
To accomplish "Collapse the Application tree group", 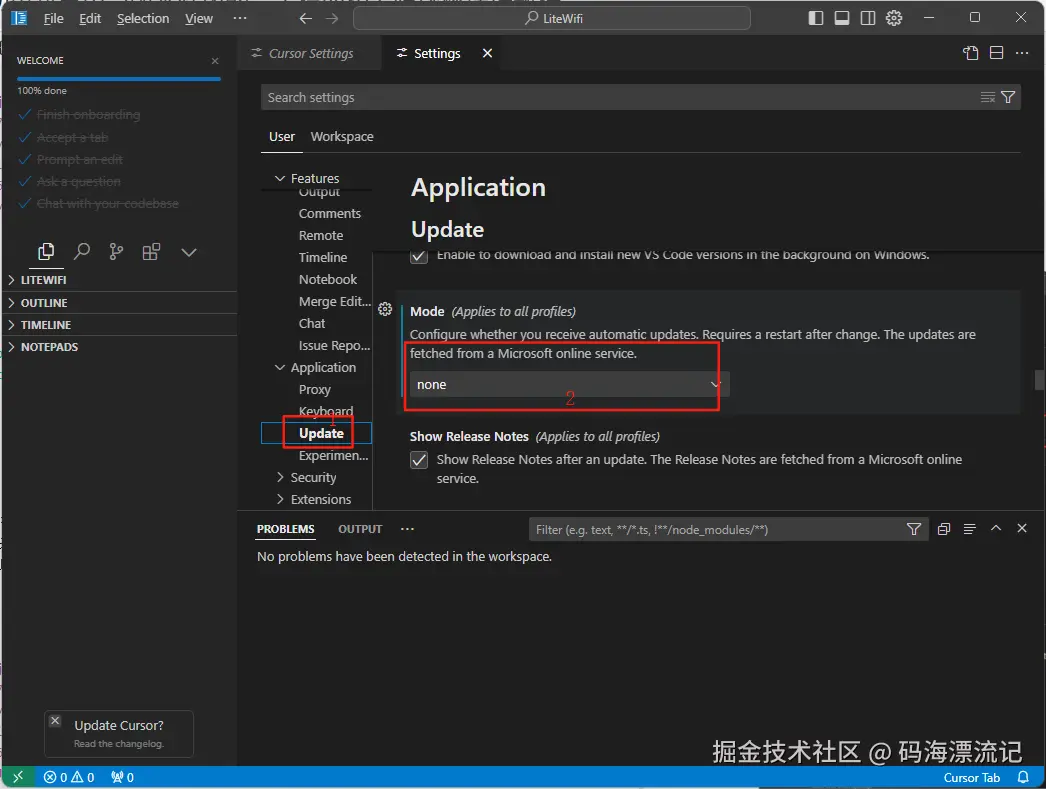I will pyautogui.click(x=280, y=367).
